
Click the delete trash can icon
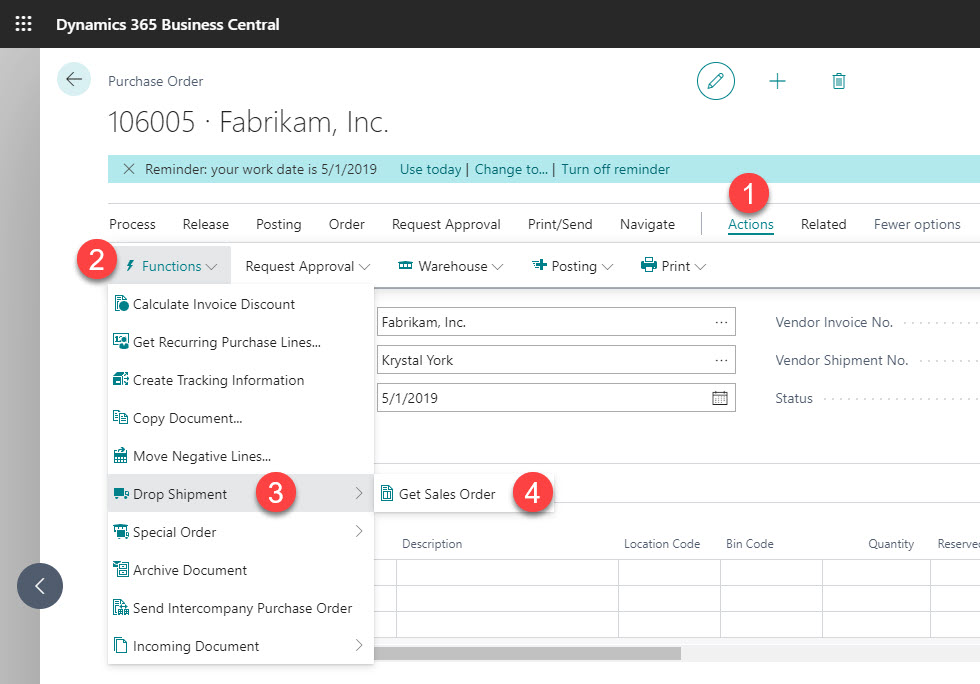(839, 81)
